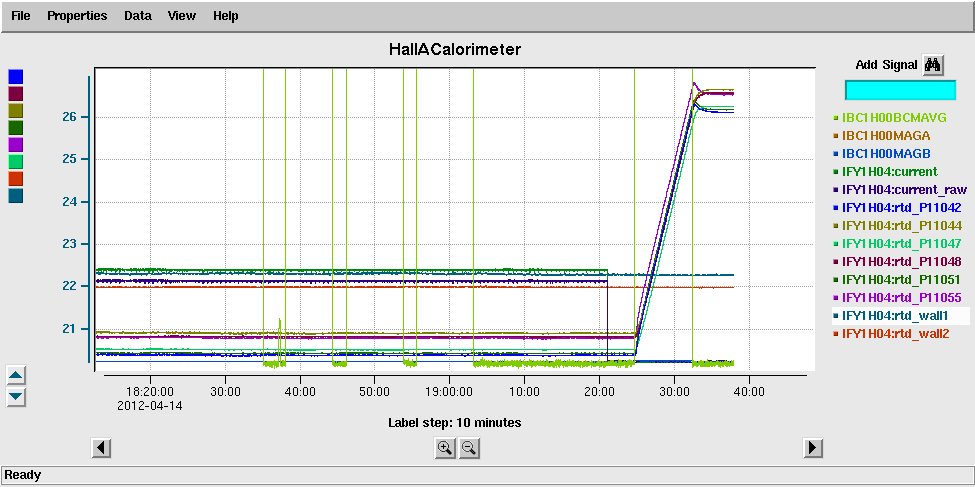Select the IFY1H04:rtd_P11047 legend entry
The height and width of the screenshot is (487, 975).
coord(900,243)
